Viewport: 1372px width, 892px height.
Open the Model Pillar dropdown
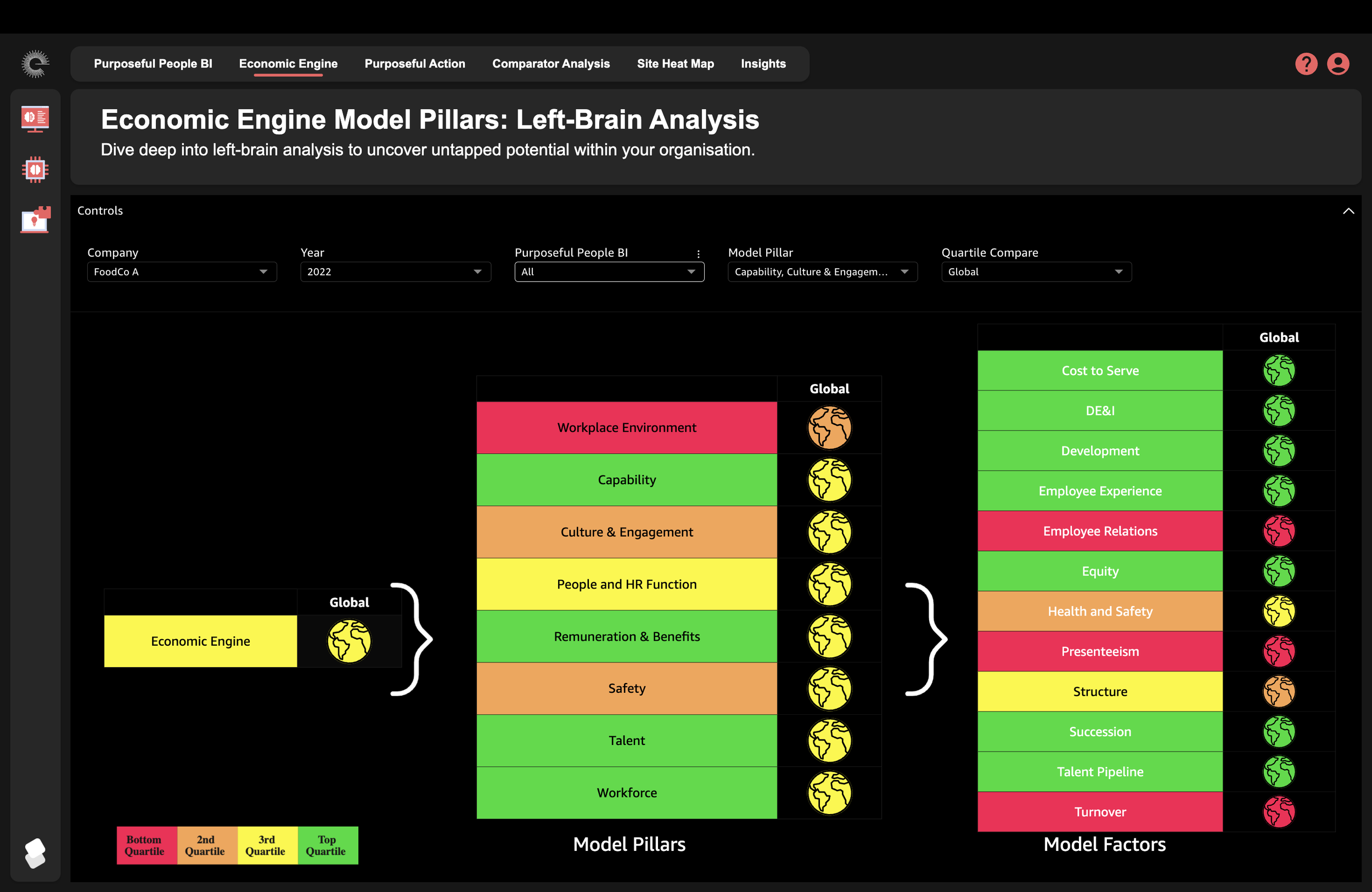tap(822, 272)
